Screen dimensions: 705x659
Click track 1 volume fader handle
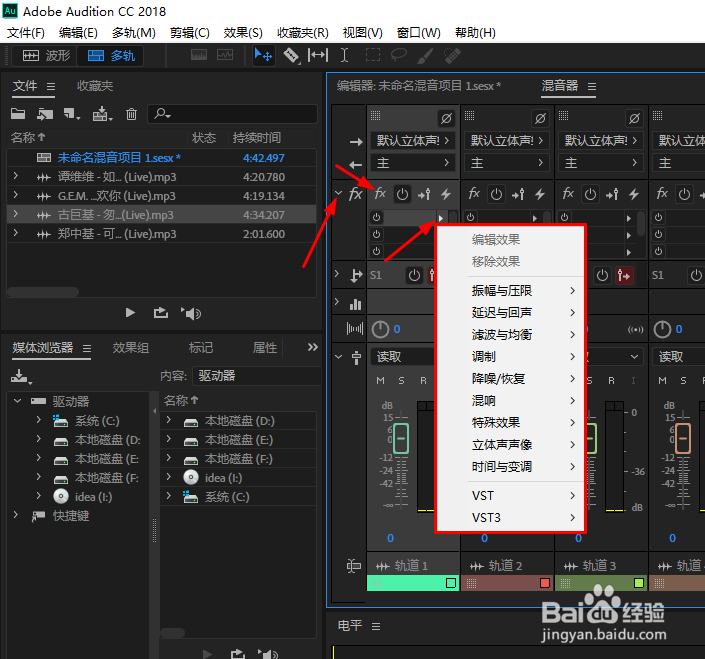[x=401, y=438]
